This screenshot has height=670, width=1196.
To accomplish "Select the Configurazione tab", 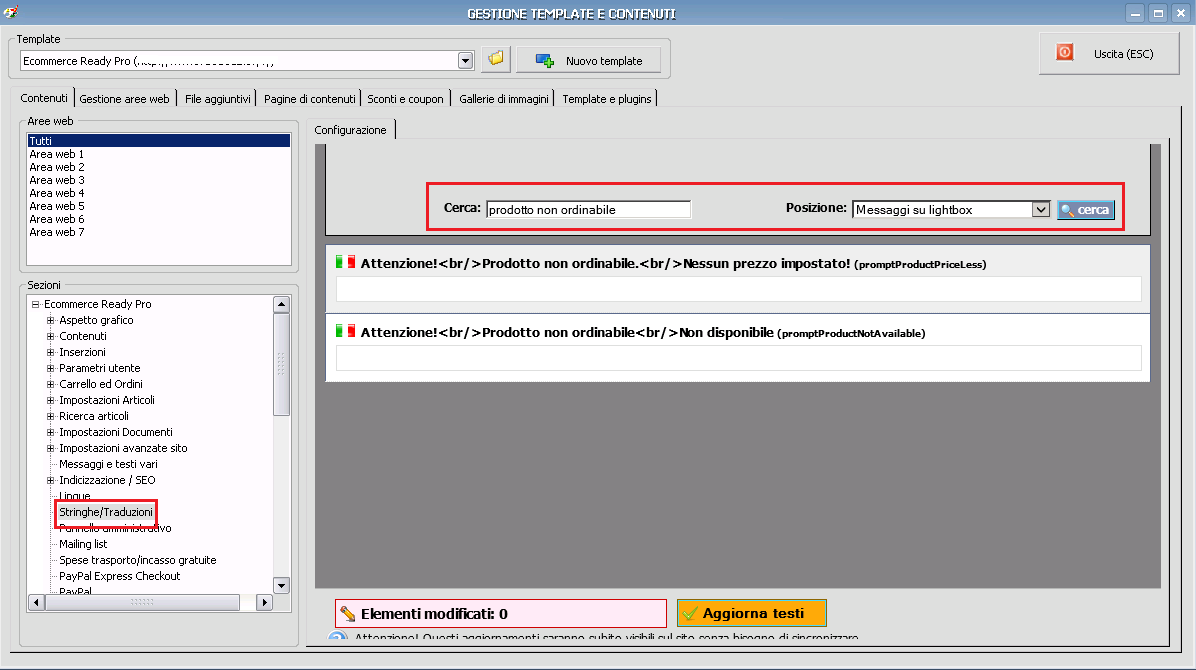I will pyautogui.click(x=350, y=130).
